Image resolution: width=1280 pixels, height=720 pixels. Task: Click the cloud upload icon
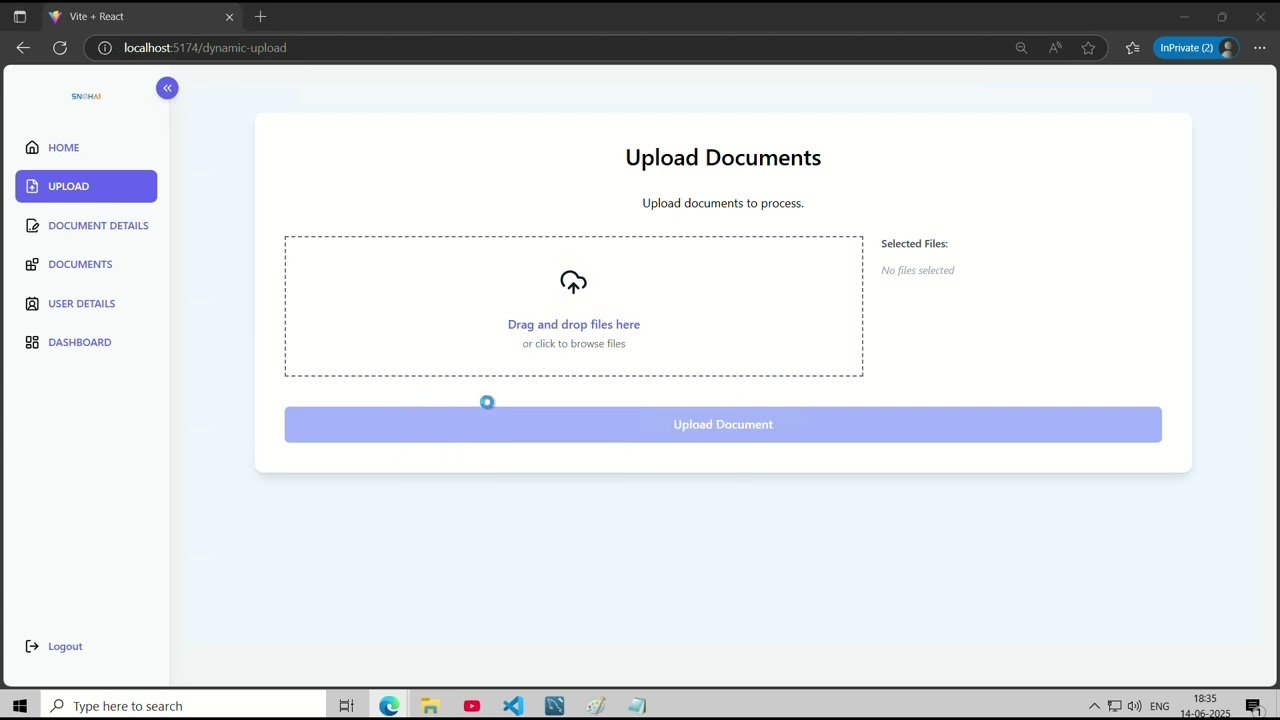573,282
